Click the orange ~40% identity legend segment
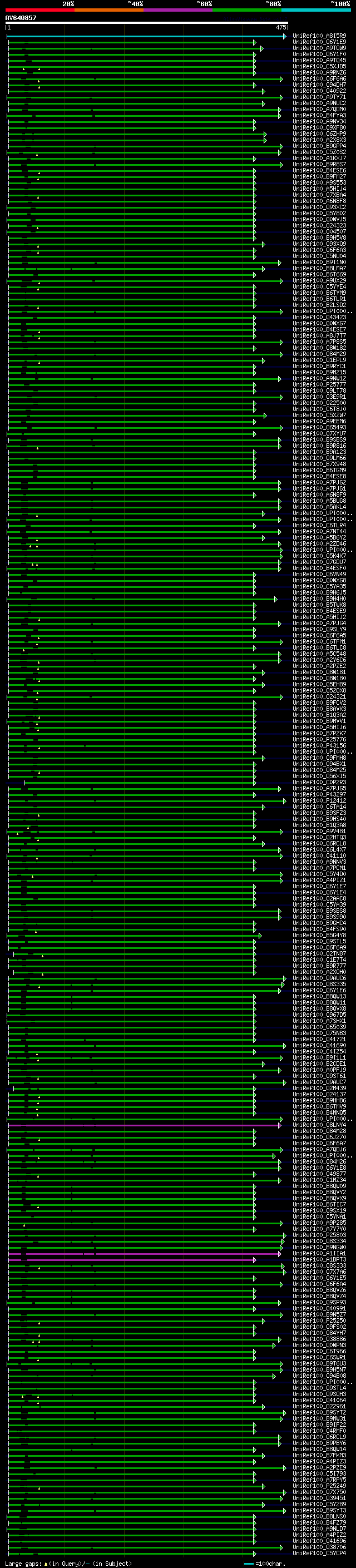This screenshot has width=356, height=1568. (x=109, y=10)
